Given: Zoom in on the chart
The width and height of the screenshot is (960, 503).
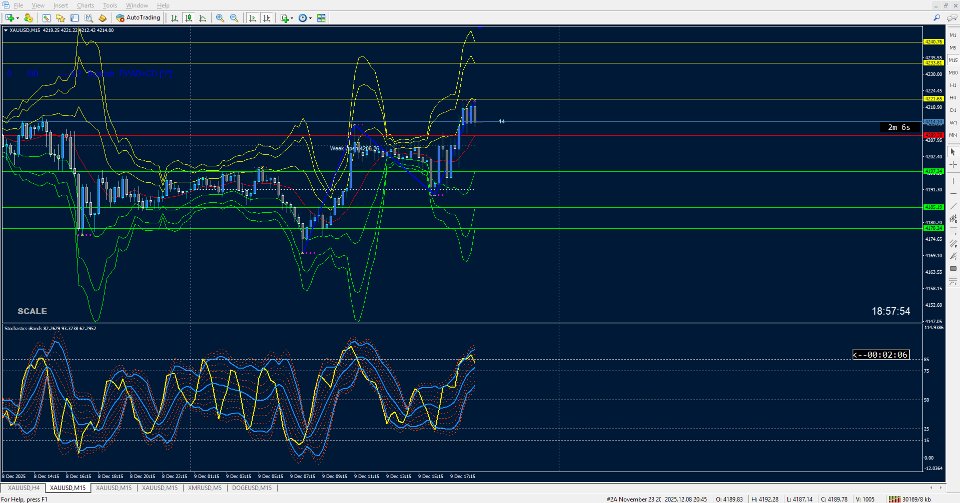Looking at the screenshot, I should coord(220,18).
